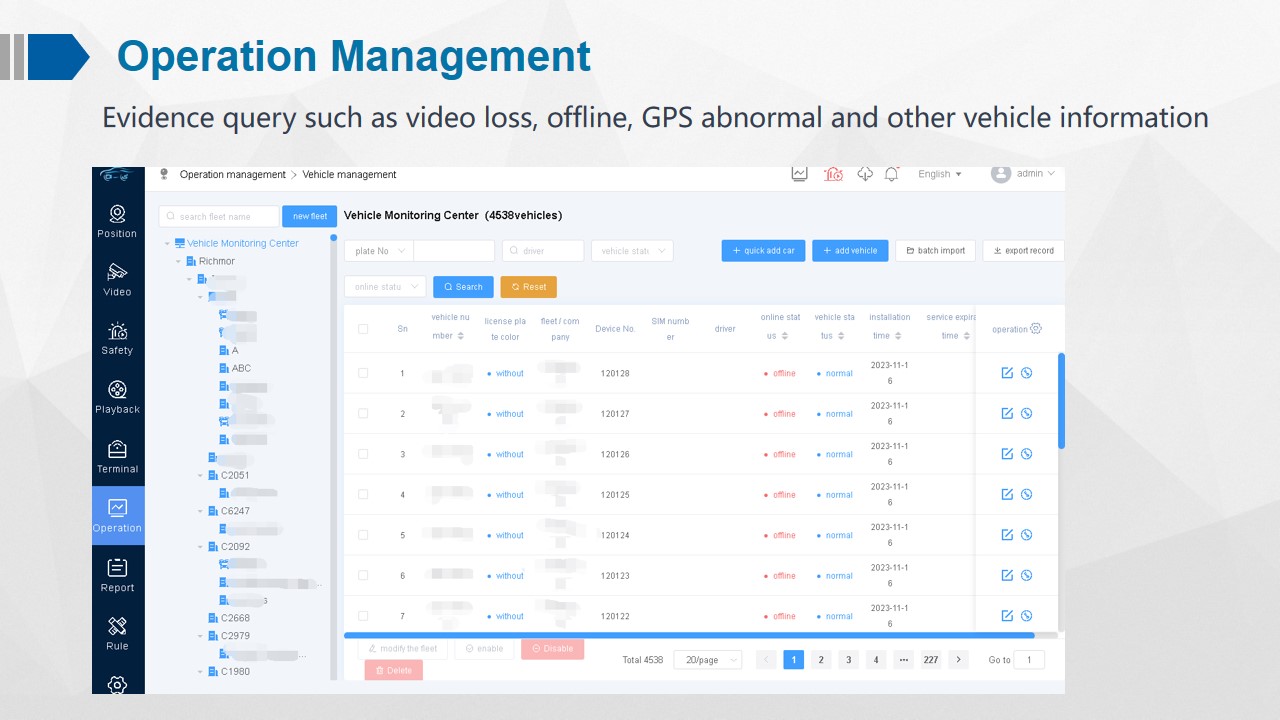Go to page 3

pyautogui.click(x=849, y=660)
